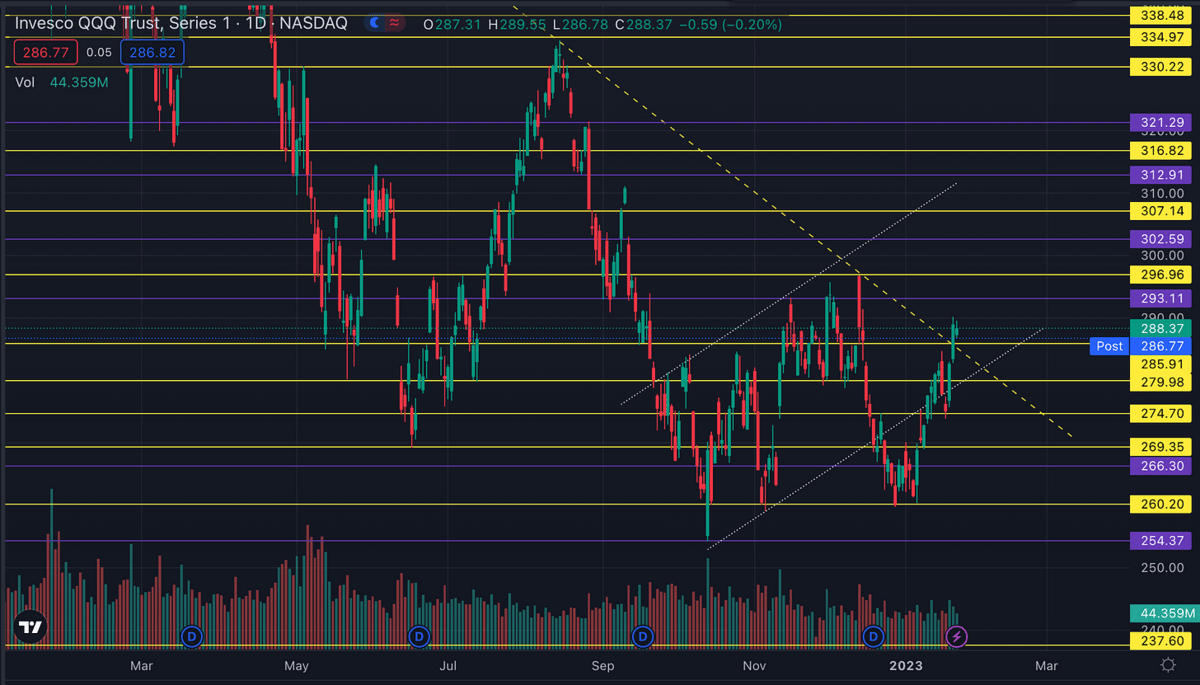Image resolution: width=1200 pixels, height=685 pixels.
Task: Open chart settings gear icon
Action: (1167, 665)
